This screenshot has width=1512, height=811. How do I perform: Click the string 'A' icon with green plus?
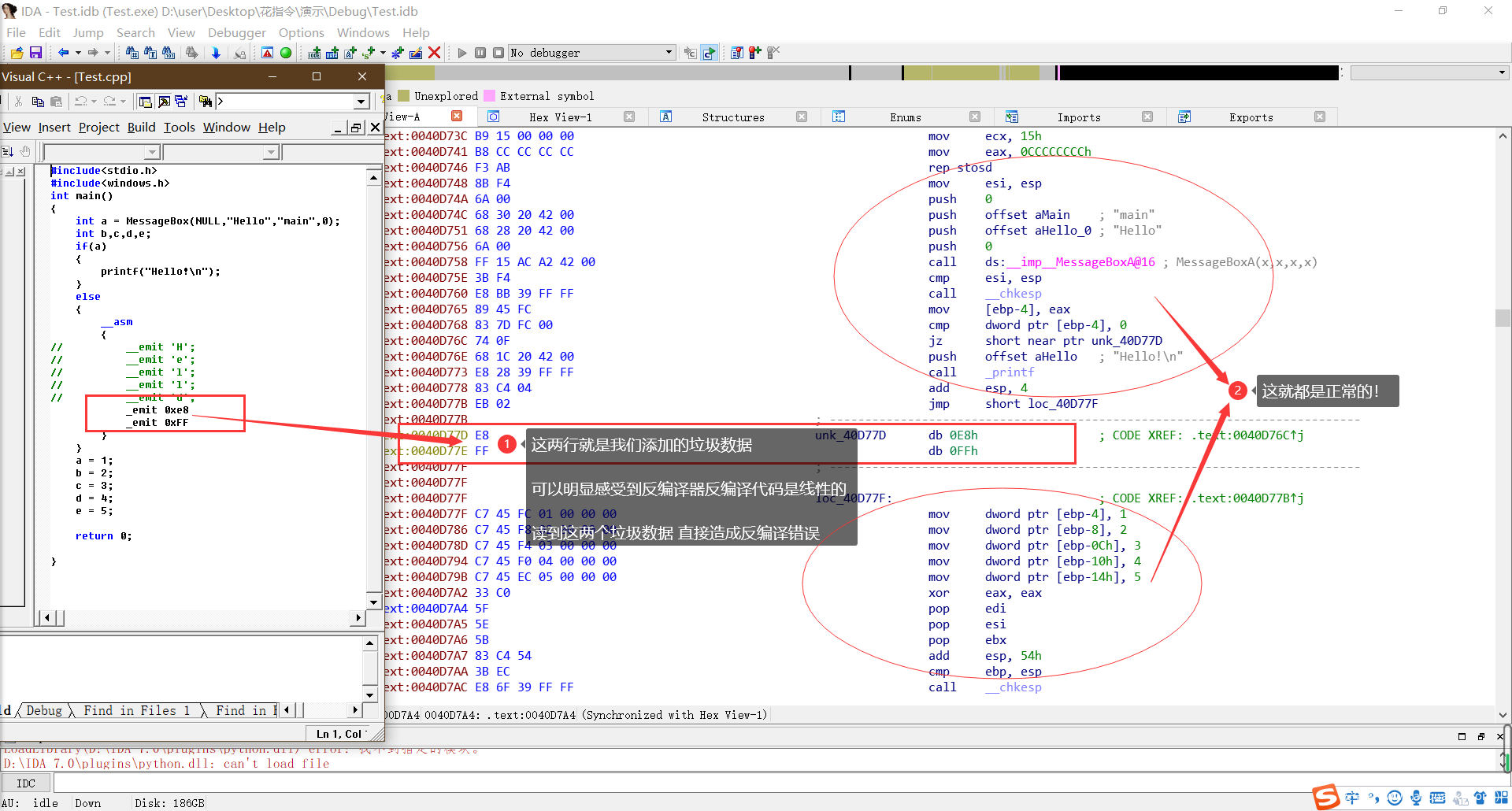click(x=350, y=53)
